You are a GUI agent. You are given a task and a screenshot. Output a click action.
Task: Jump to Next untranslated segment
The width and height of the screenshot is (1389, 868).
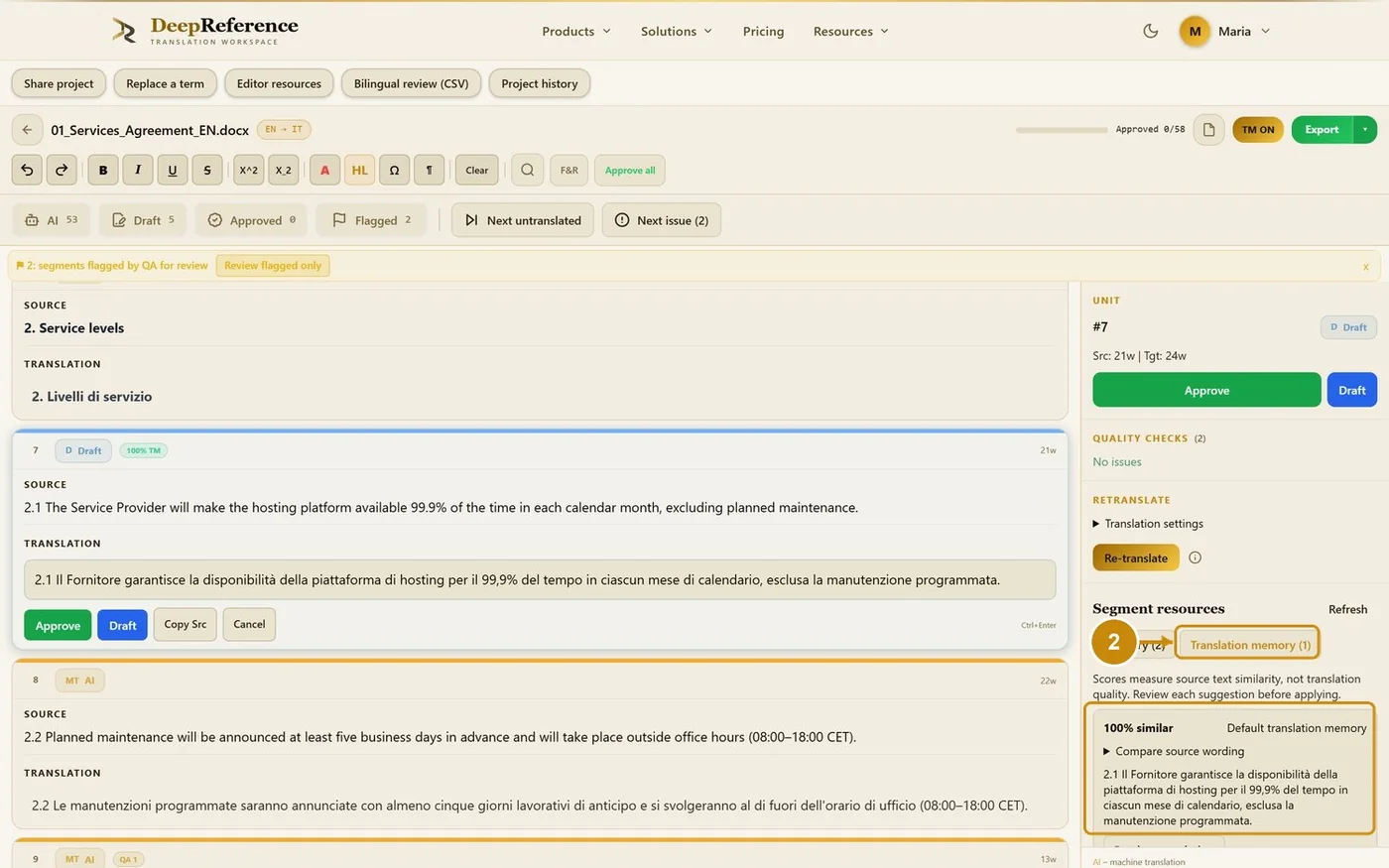(x=523, y=220)
